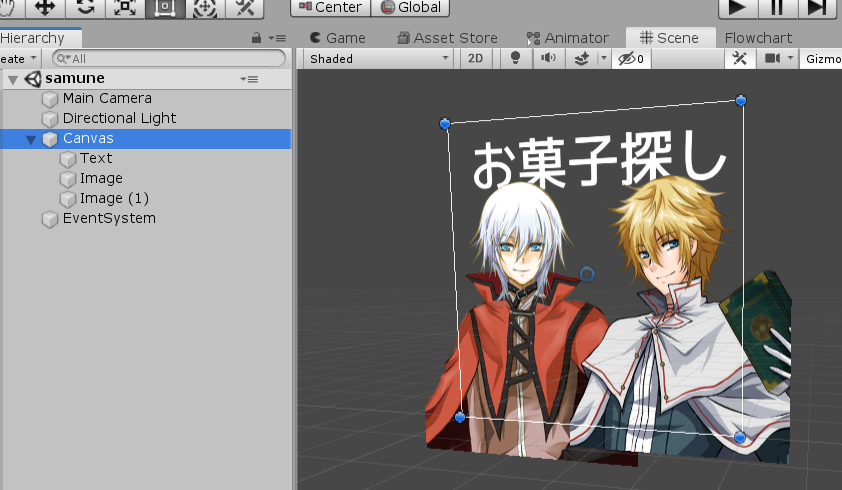Toggle scene effects (skybox) button
Image resolution: width=842 pixels, height=490 pixels.
[x=582, y=59]
